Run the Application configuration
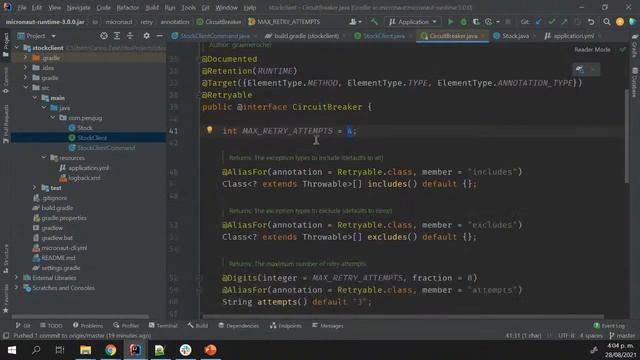Viewport: 640px width, 360px height. coord(451,22)
